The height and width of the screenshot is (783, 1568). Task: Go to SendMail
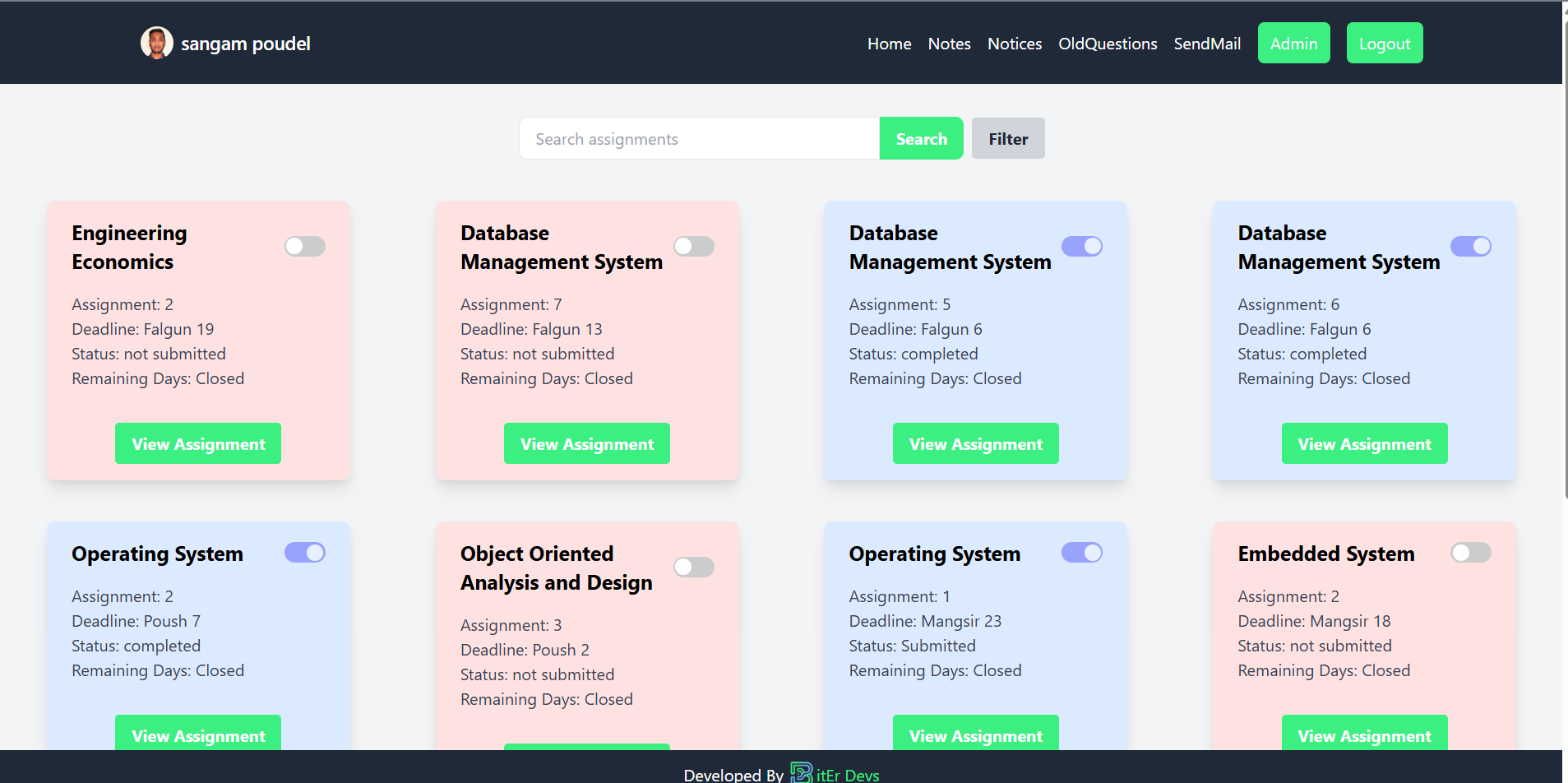tap(1206, 44)
